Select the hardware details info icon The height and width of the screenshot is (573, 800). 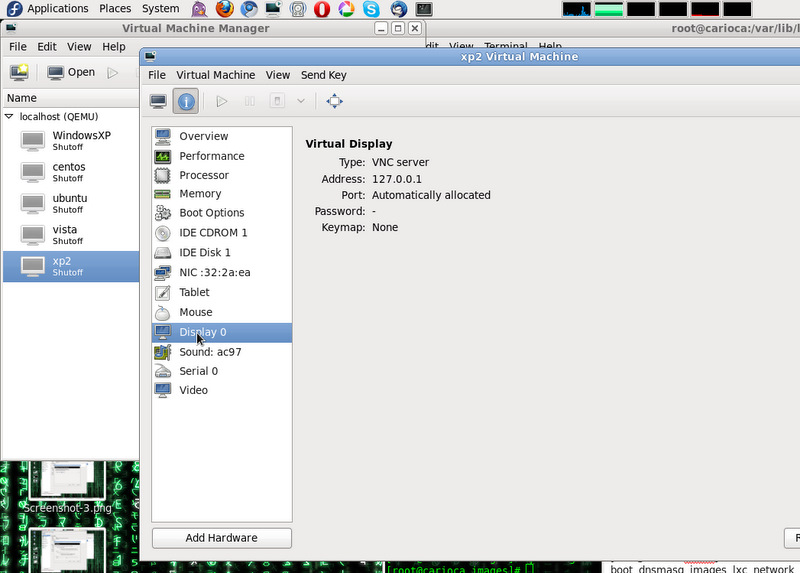[186, 101]
